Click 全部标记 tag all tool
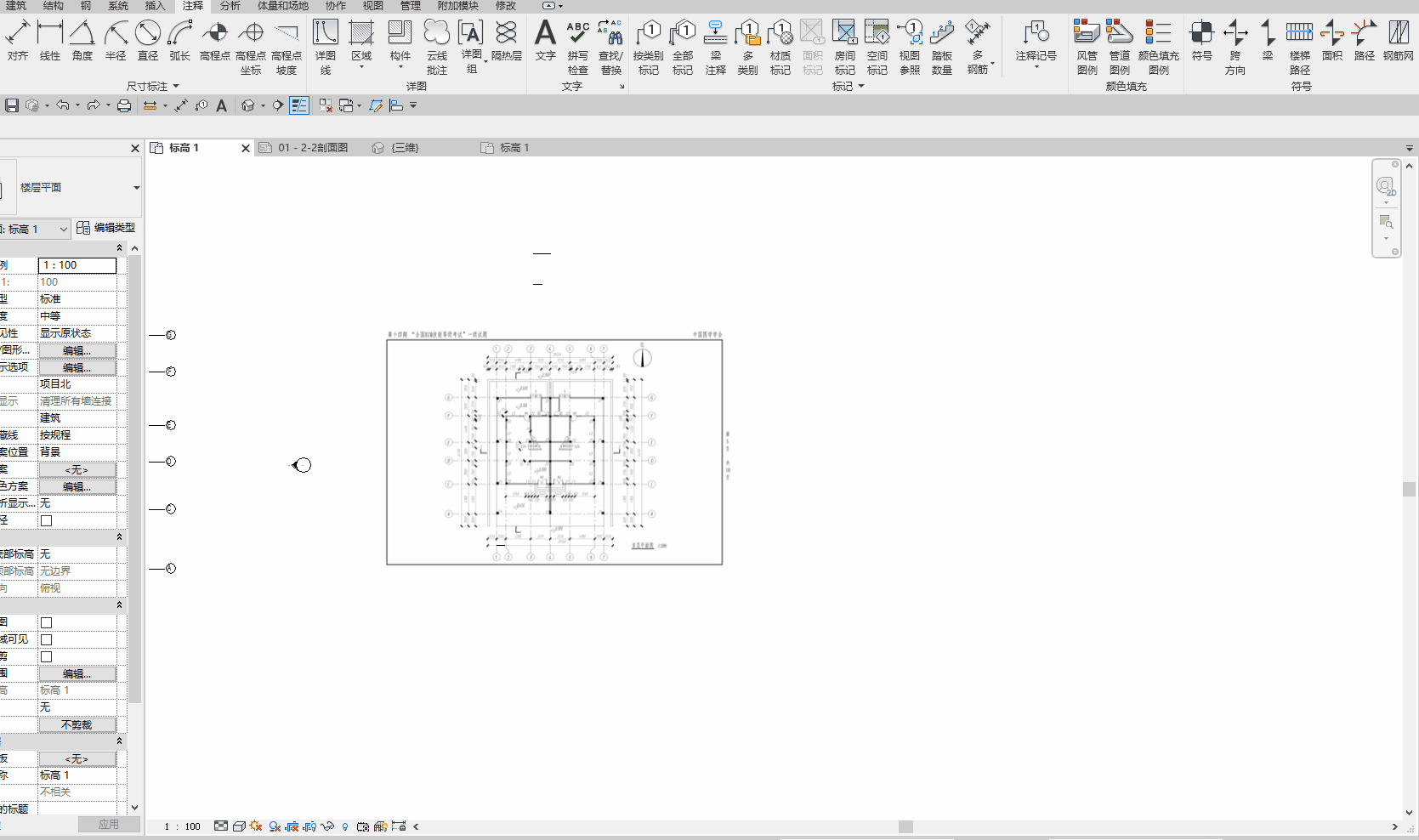The height and width of the screenshot is (840, 1419). click(683, 48)
